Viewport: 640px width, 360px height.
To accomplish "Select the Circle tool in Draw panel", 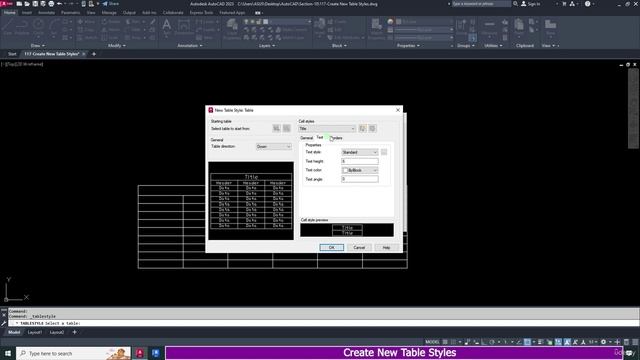I will pyautogui.click(x=38, y=27).
